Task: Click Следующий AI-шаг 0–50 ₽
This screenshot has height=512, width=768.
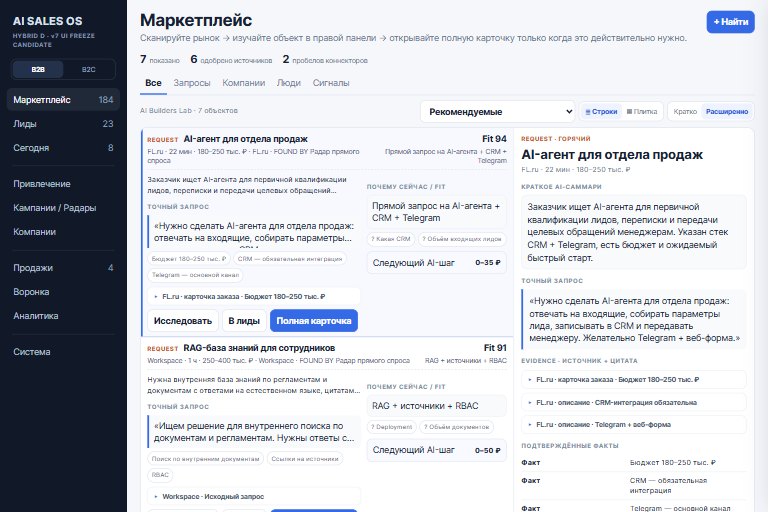Action: 437,450
